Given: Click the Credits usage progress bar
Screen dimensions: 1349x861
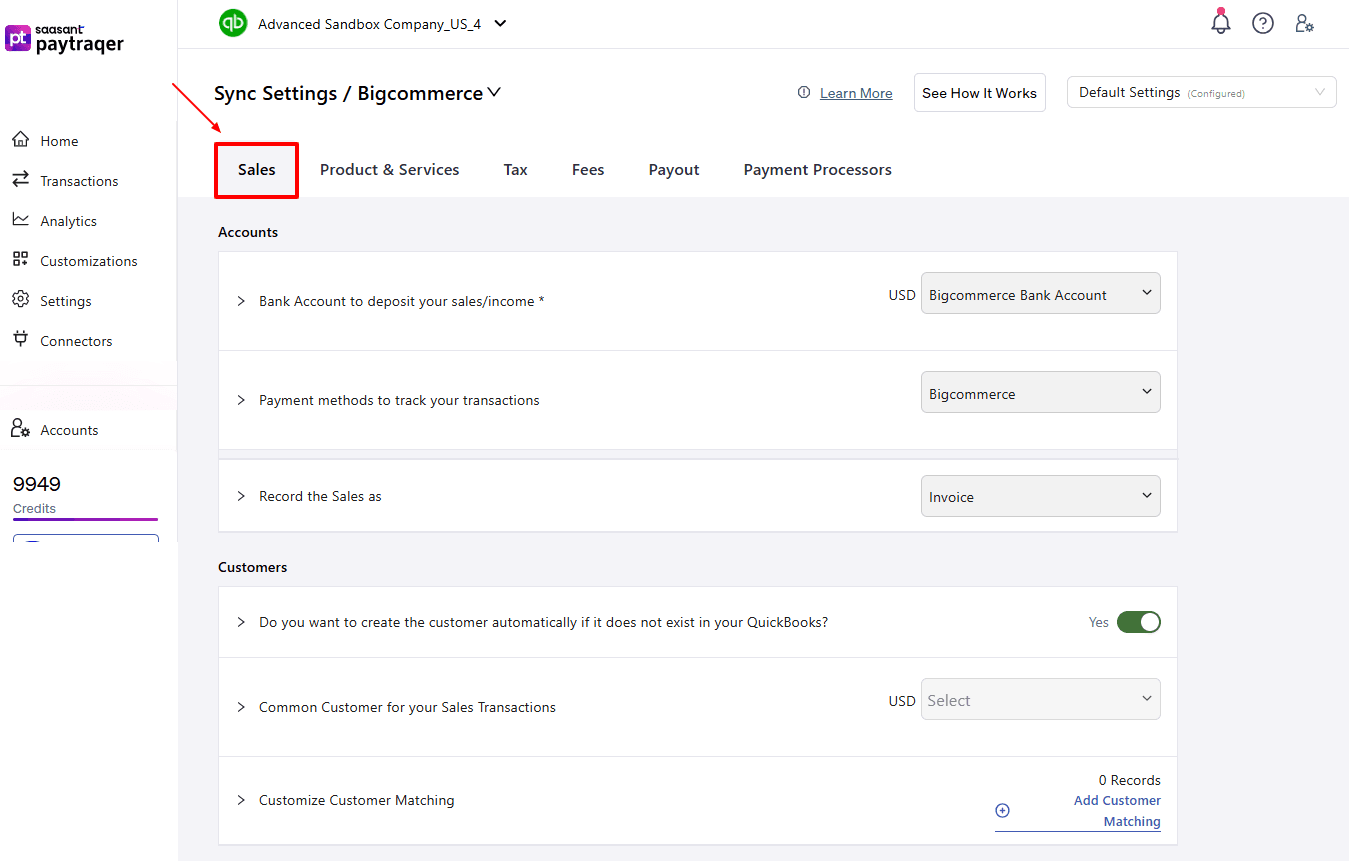Looking at the screenshot, I should [x=85, y=519].
